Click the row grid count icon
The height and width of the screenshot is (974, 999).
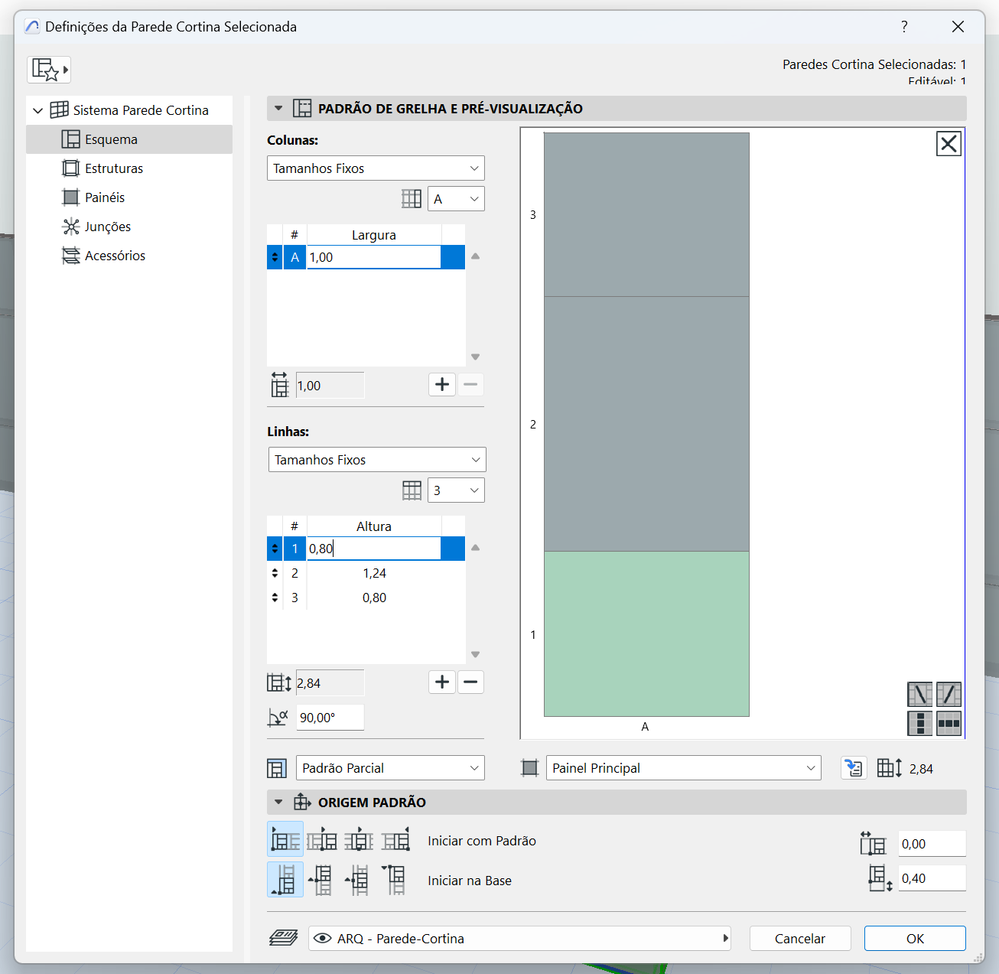pyautogui.click(x=412, y=490)
